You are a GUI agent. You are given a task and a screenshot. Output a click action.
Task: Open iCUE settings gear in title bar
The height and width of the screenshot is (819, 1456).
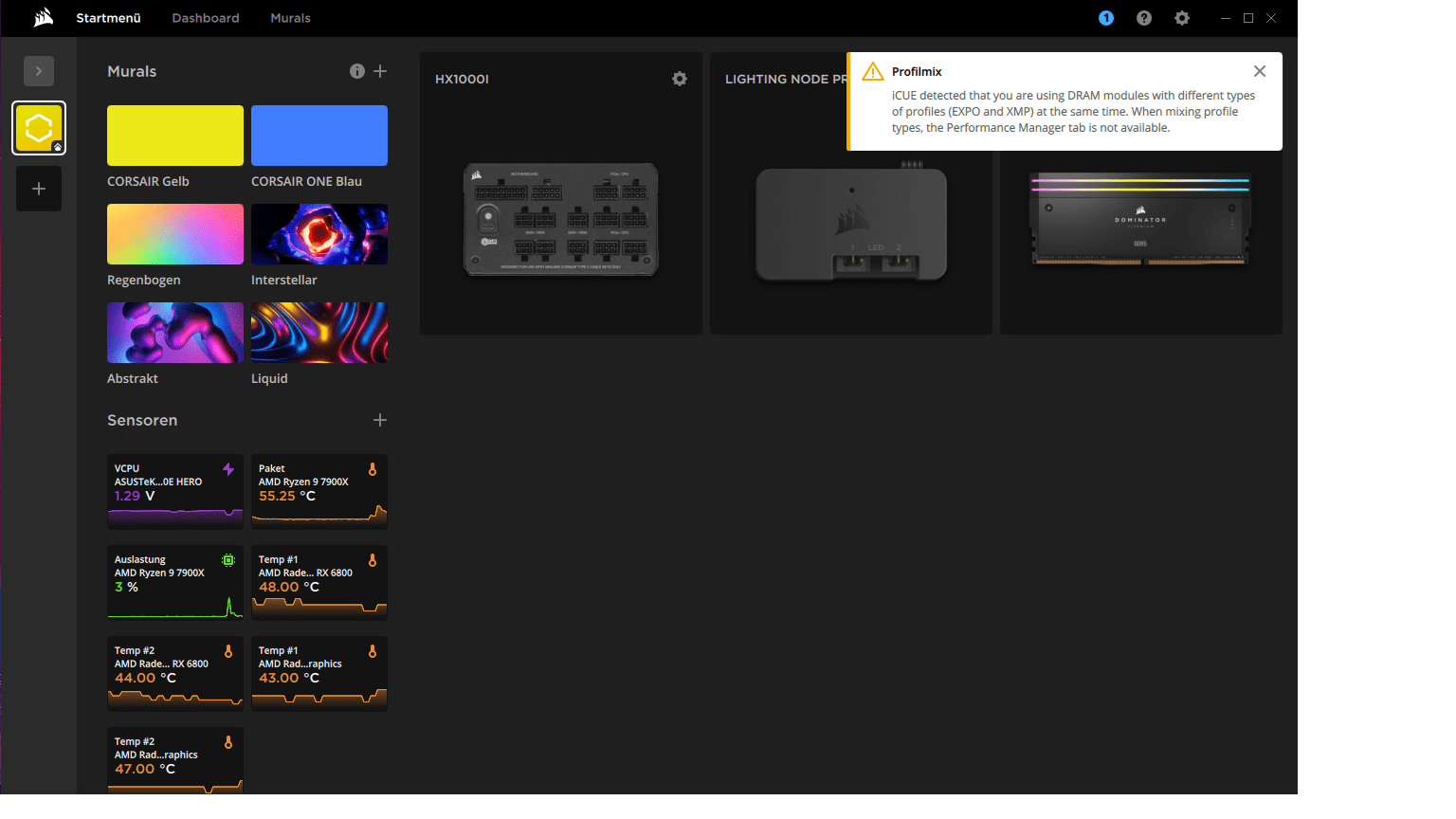pyautogui.click(x=1182, y=18)
